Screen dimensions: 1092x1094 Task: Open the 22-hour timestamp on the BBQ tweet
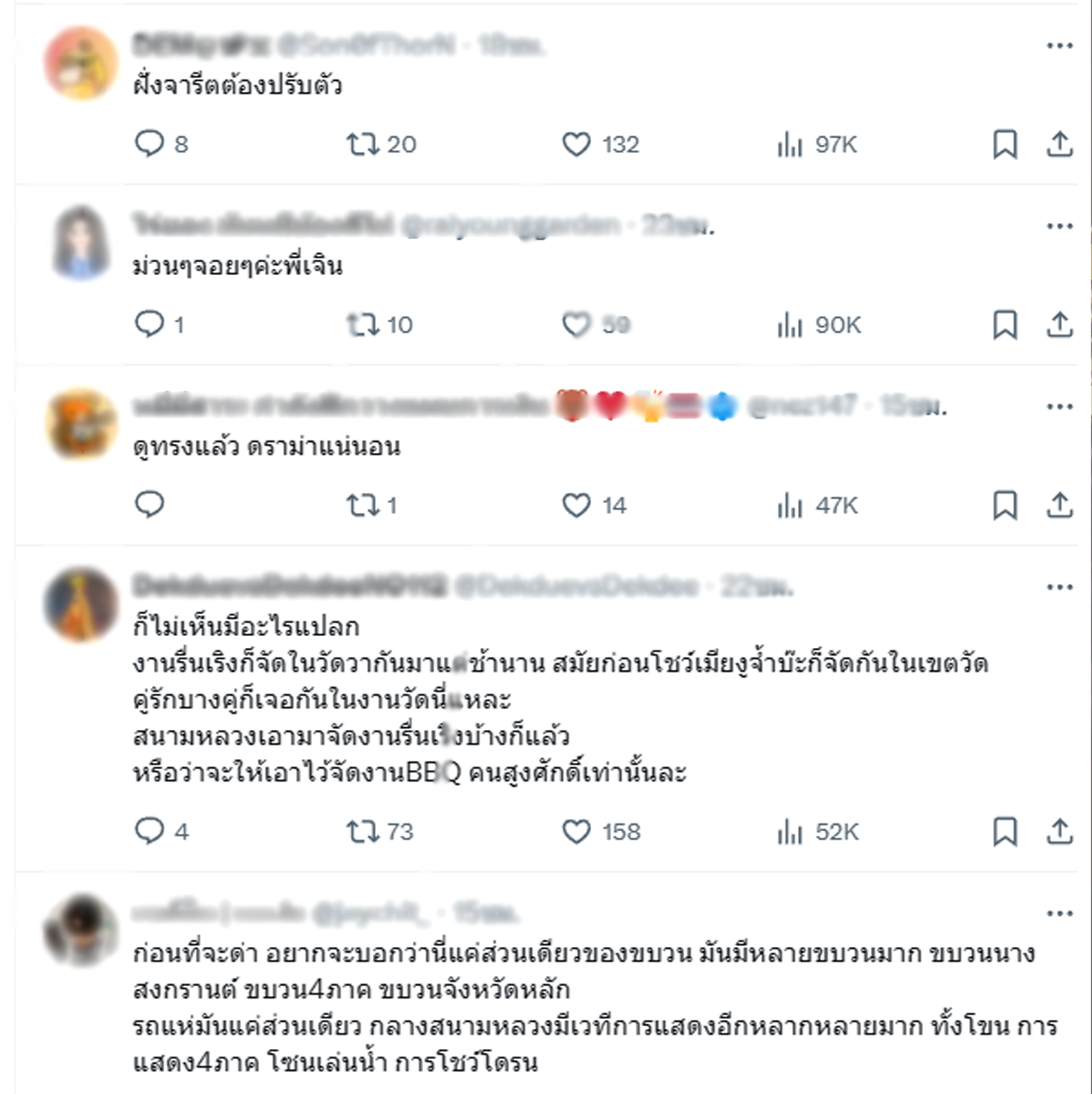pos(757,586)
